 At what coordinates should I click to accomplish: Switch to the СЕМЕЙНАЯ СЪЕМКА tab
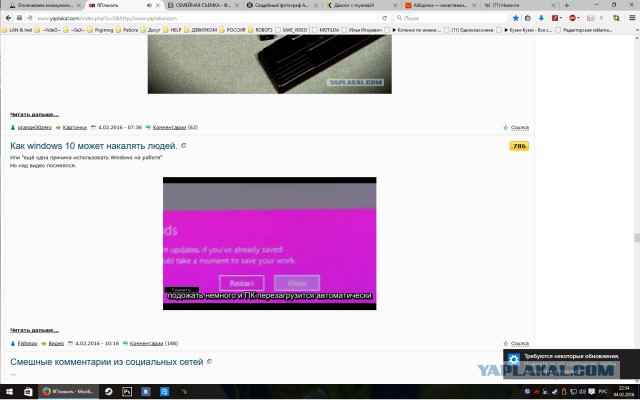click(201, 5)
